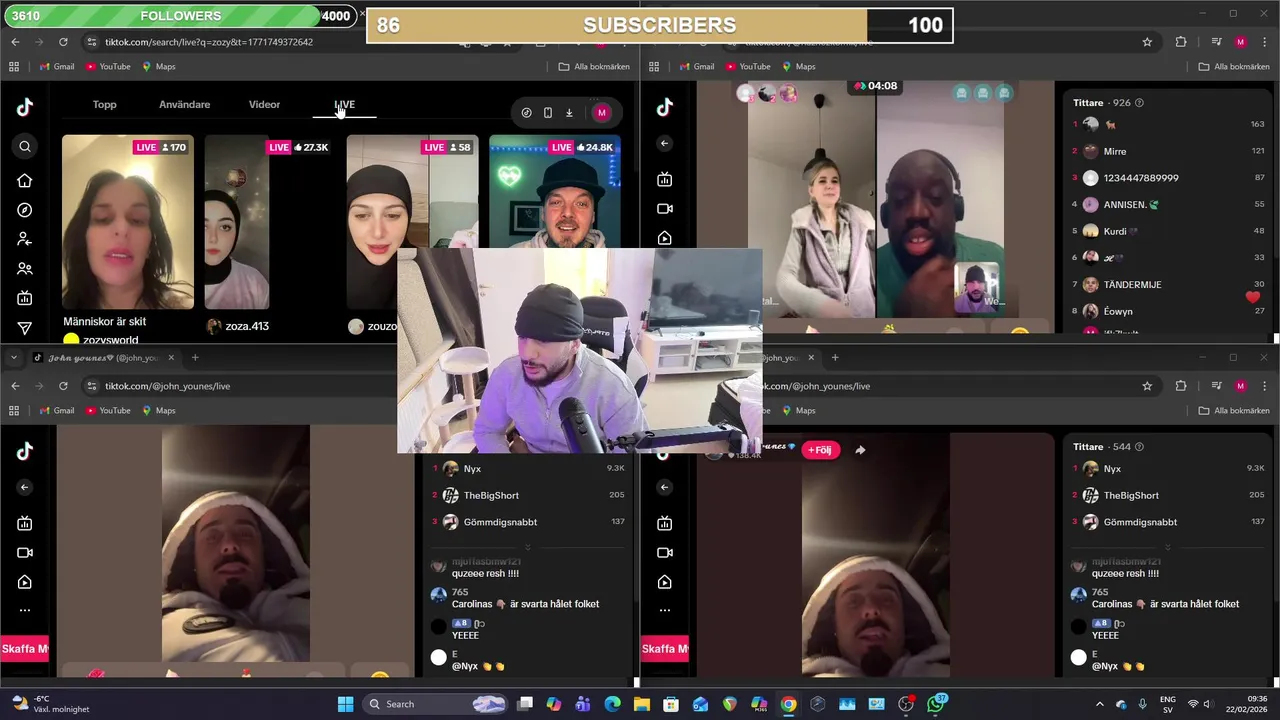The height and width of the screenshot is (720, 1280).
Task: Select the John younes browser tab
Action: point(104,358)
